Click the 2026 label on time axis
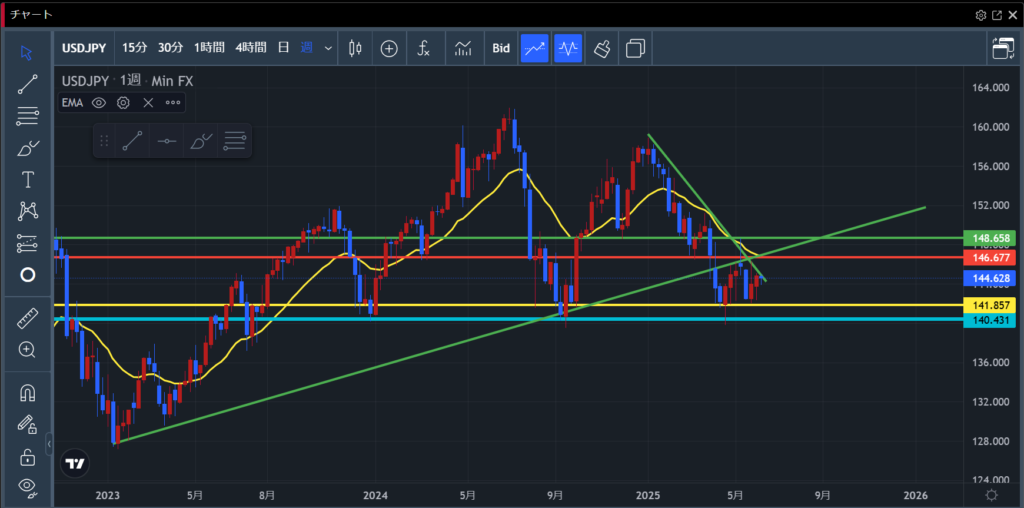 coord(917,494)
